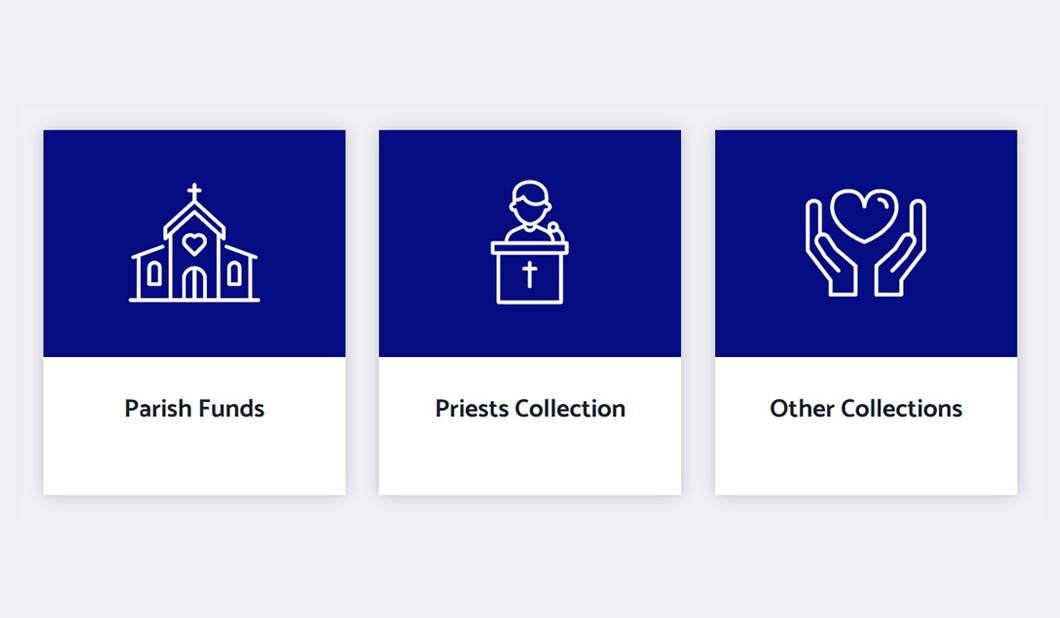This screenshot has height=618, width=1060.
Task: Select the Other Collections blue card image
Action: pos(866,243)
